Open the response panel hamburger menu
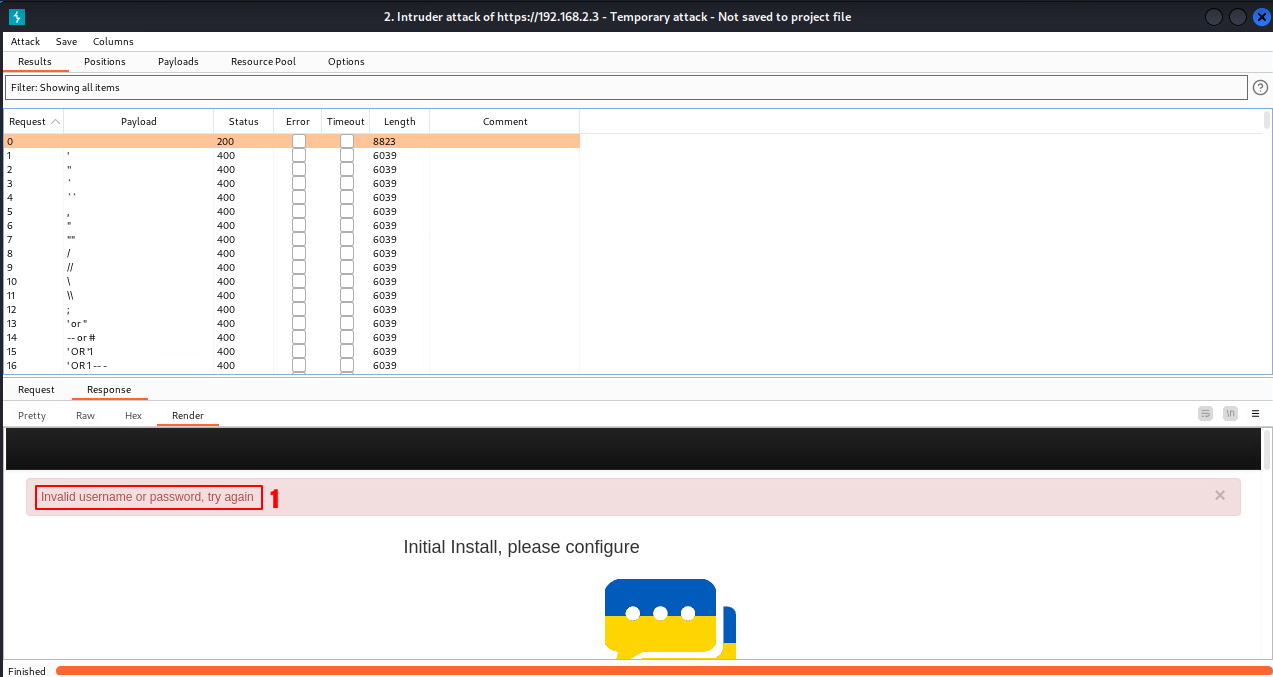 pyautogui.click(x=1256, y=414)
